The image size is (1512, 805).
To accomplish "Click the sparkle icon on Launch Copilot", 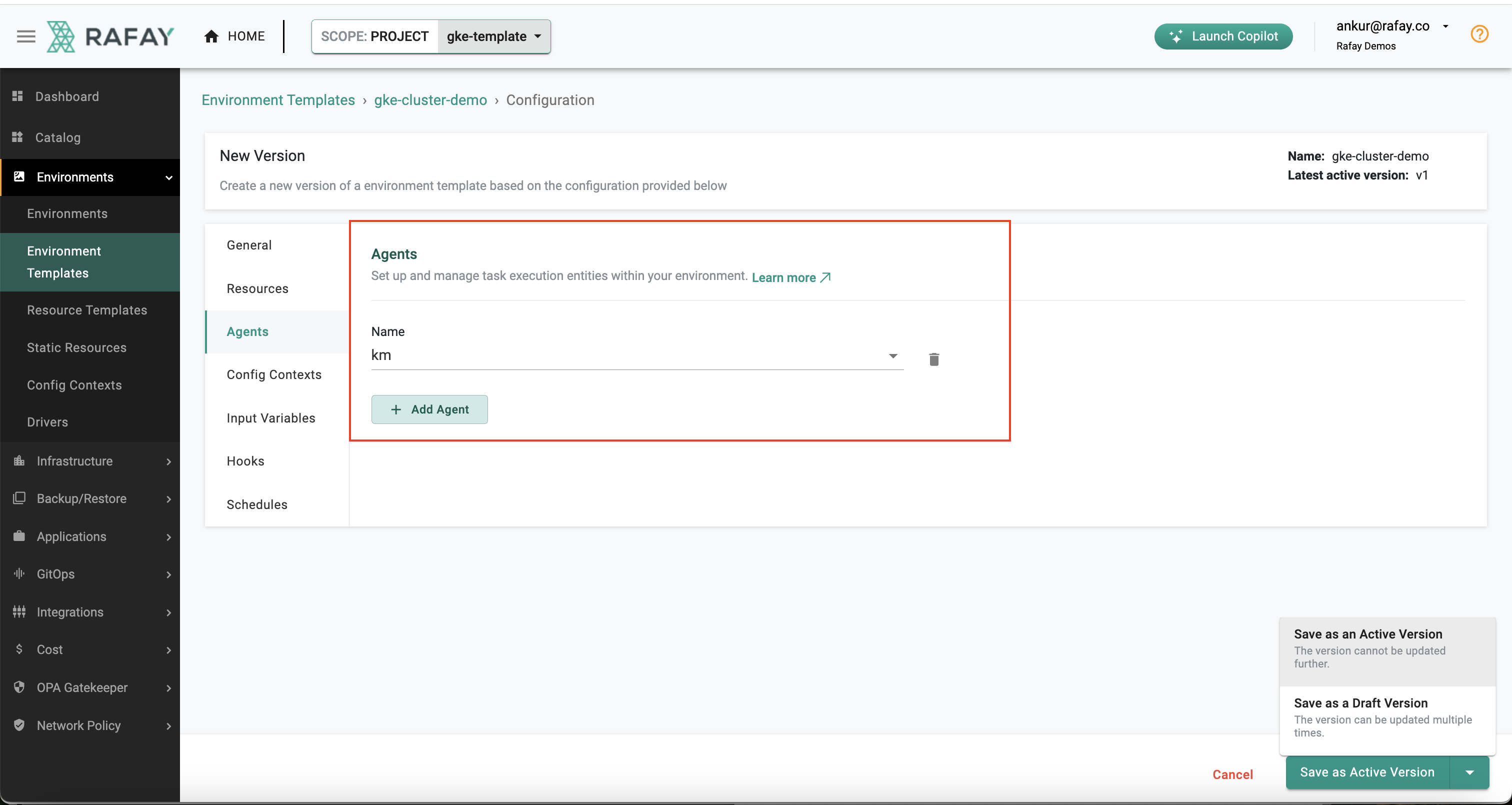I will 1175,36.
